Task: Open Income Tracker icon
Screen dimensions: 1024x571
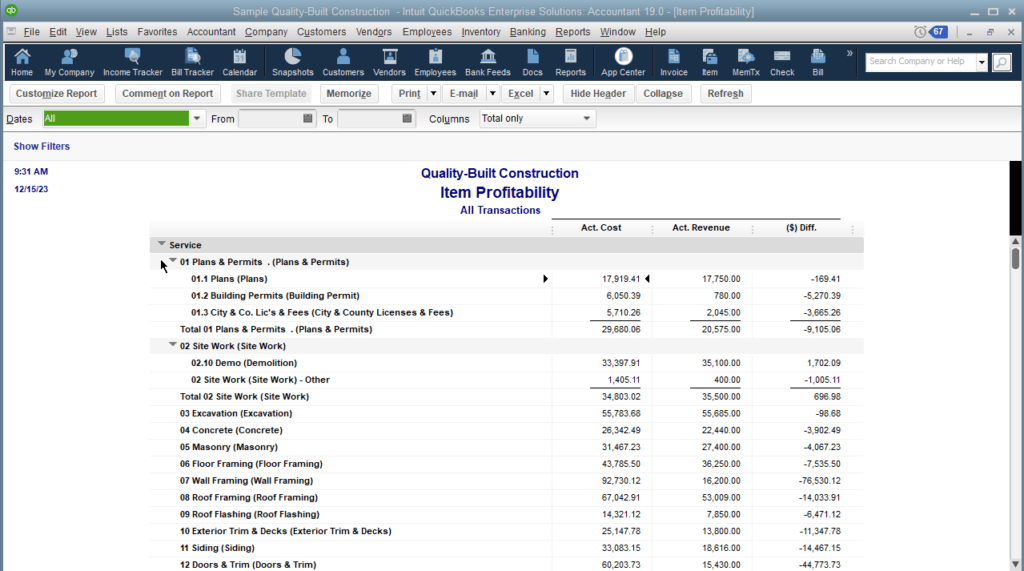Action: tap(133, 62)
